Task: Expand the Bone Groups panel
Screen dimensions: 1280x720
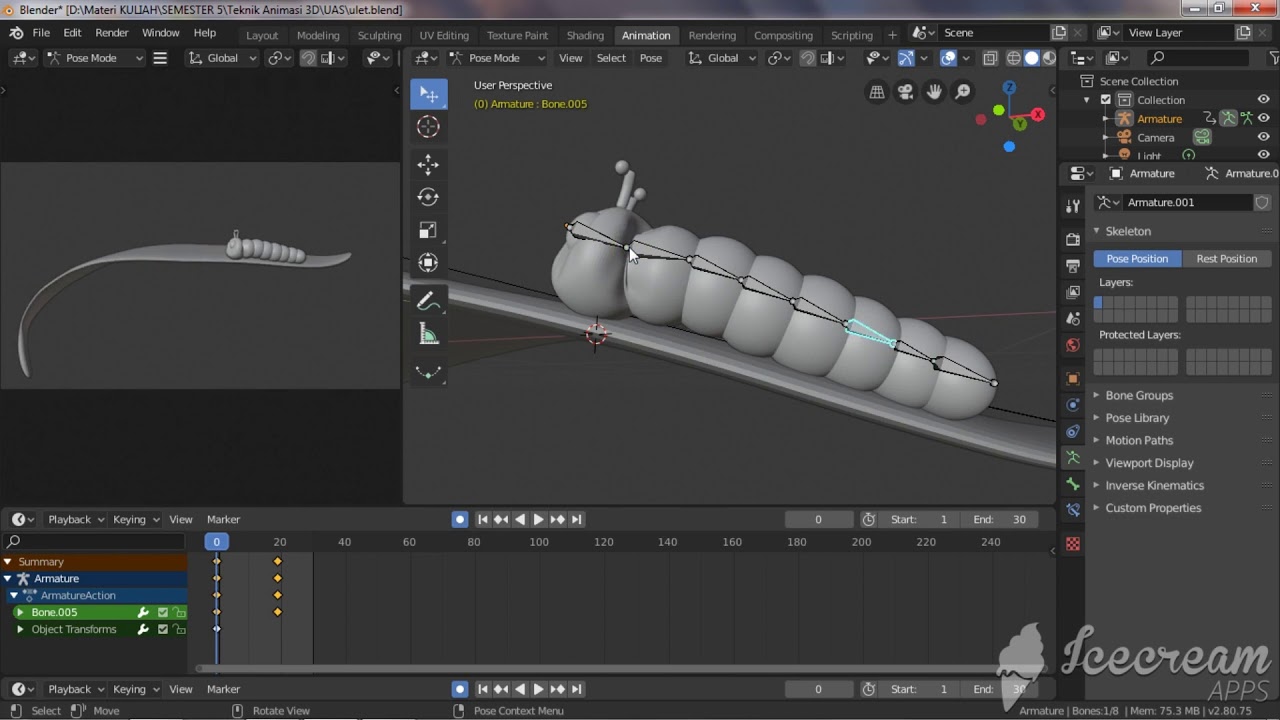Action: [x=1138, y=395]
